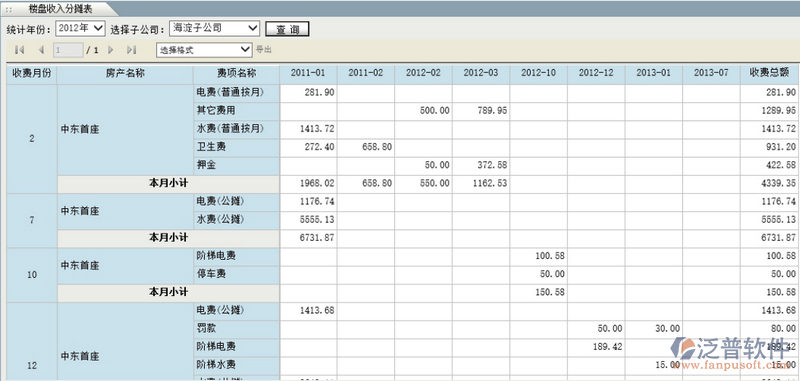Click the 房产名称 column header
The width and height of the screenshot is (800, 381).
click(x=125, y=74)
